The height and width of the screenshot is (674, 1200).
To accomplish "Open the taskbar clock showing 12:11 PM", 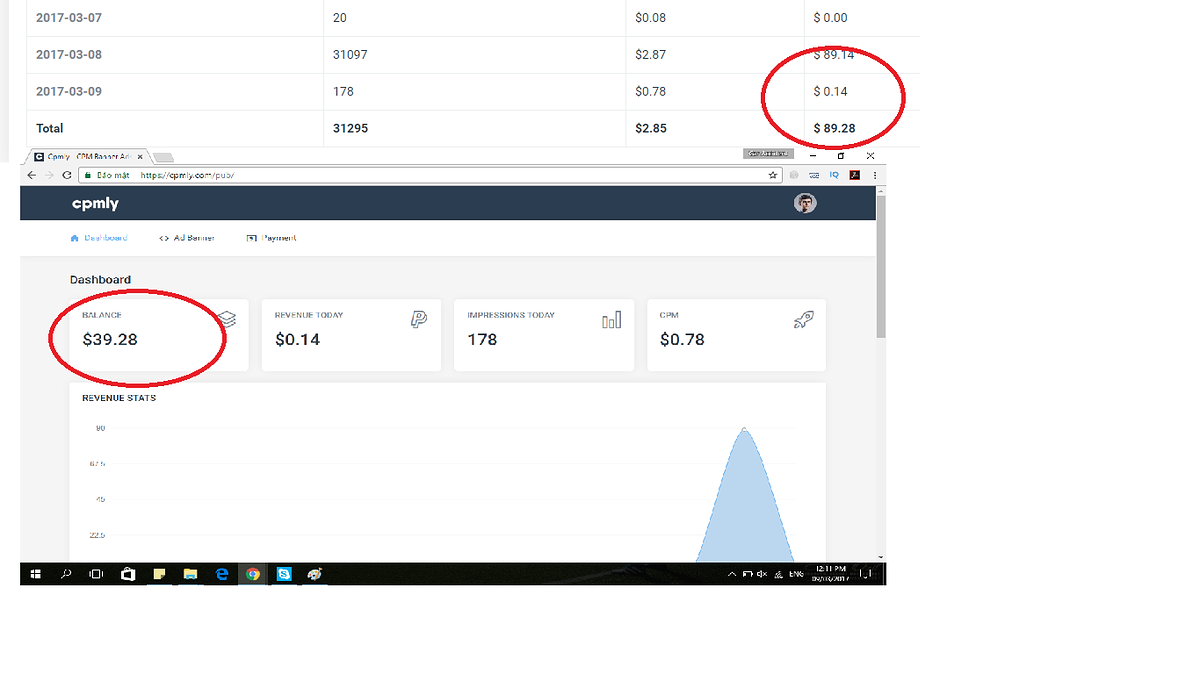I will [831, 574].
